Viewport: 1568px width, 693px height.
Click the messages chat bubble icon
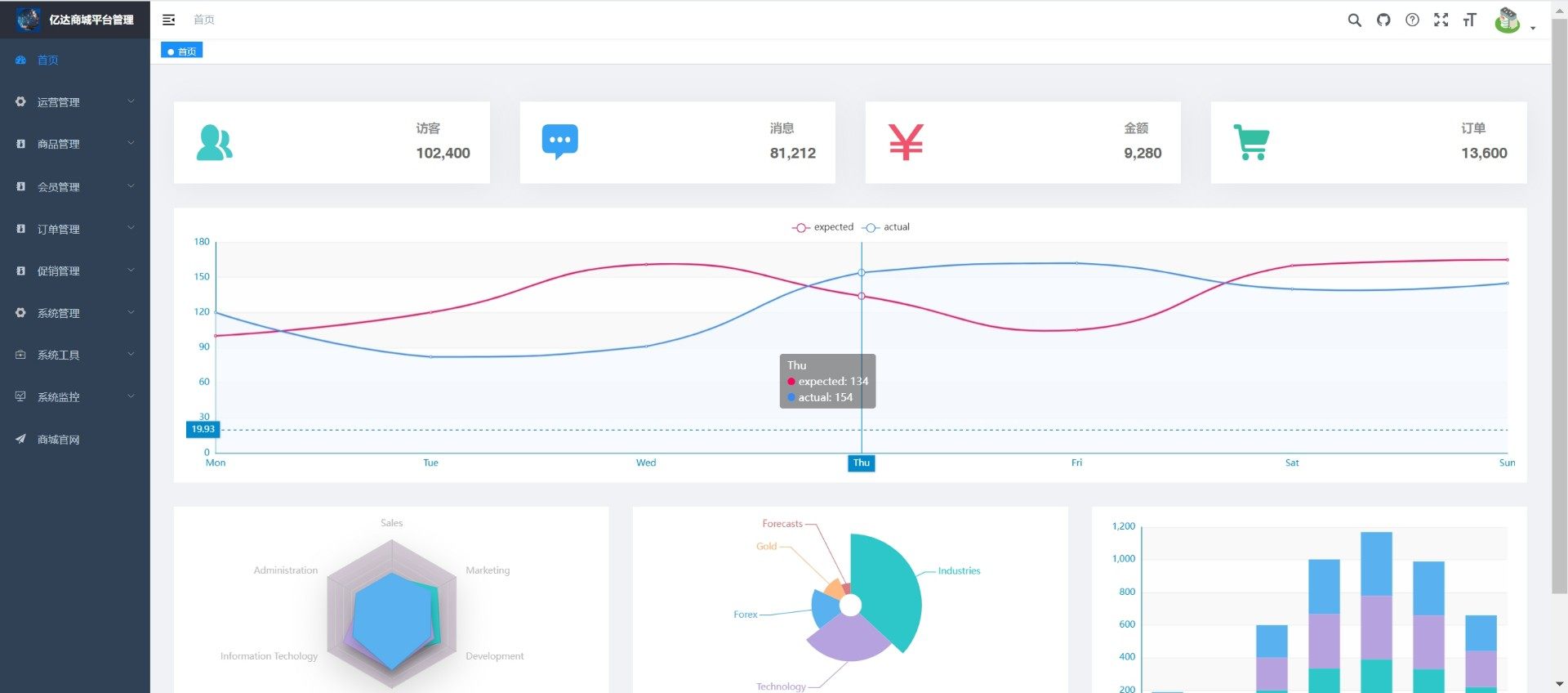pyautogui.click(x=560, y=142)
